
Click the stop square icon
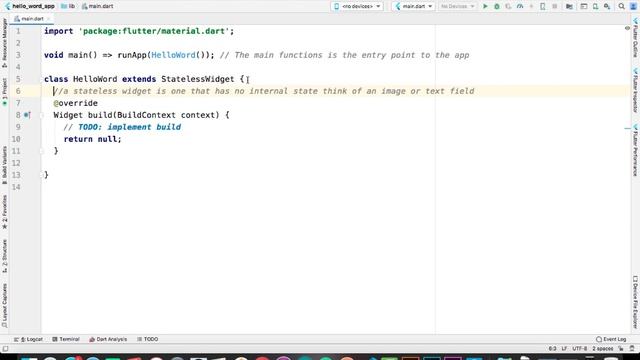(x=554, y=6)
